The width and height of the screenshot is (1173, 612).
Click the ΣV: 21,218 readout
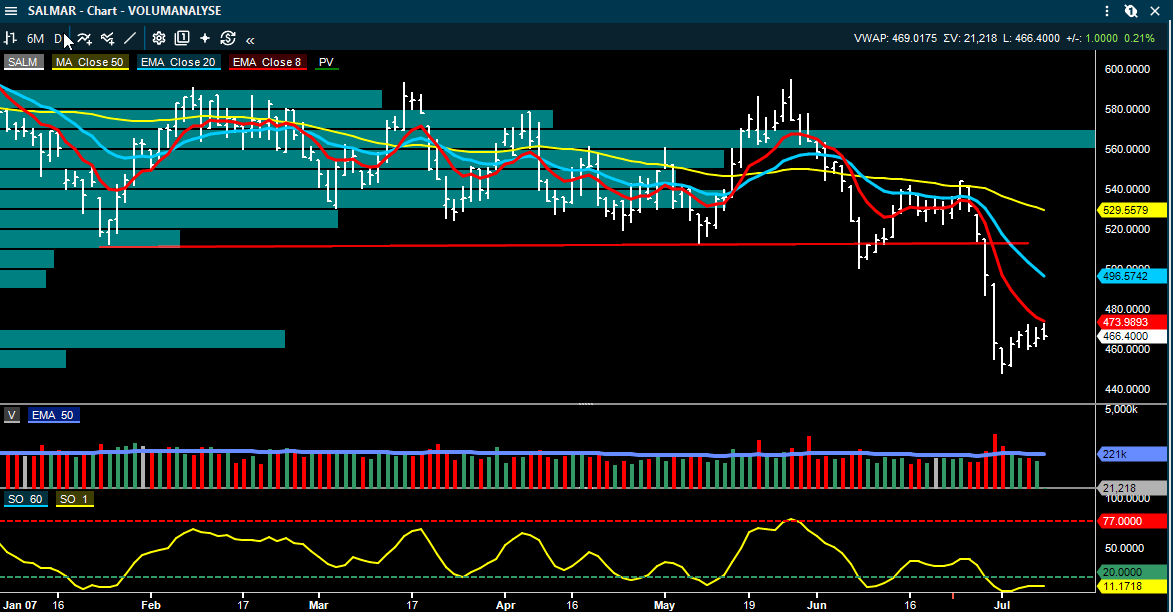point(970,38)
